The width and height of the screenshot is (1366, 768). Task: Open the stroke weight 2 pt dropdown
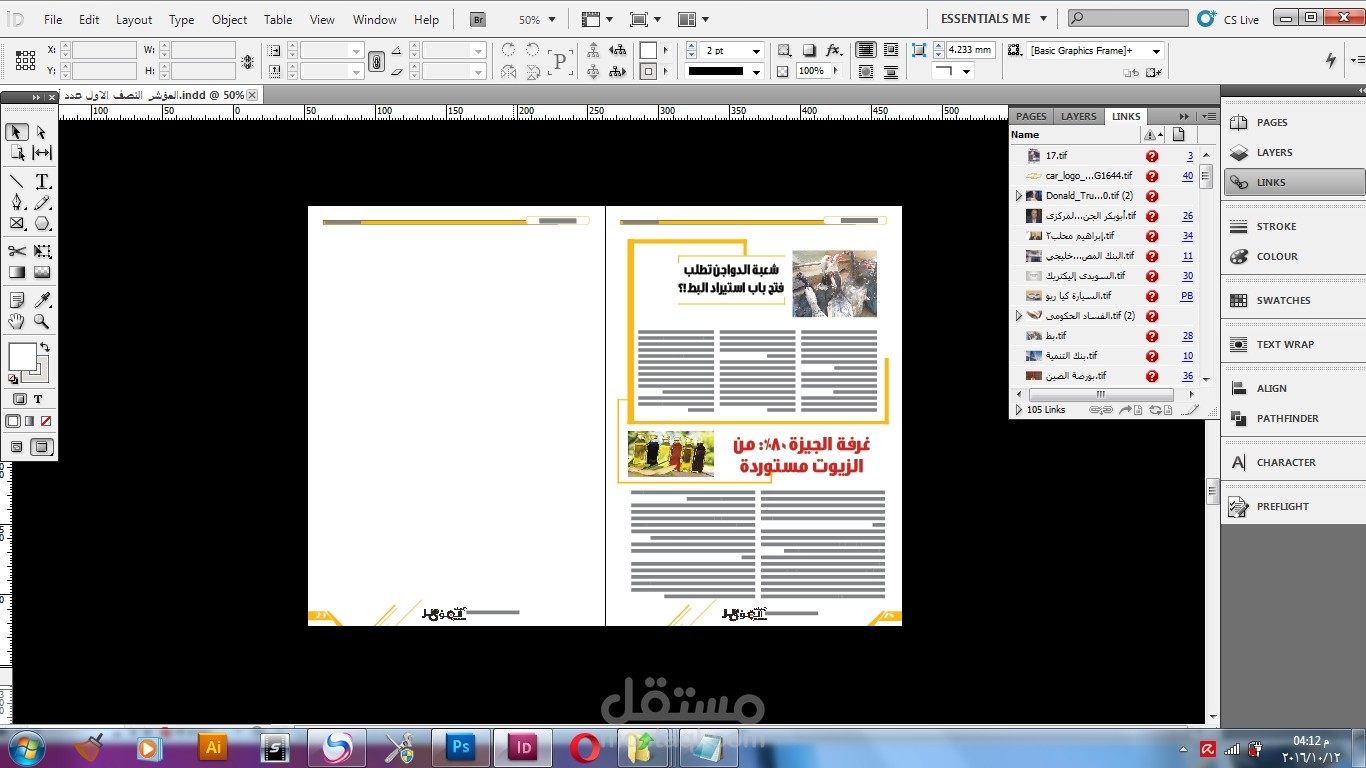pyautogui.click(x=756, y=51)
